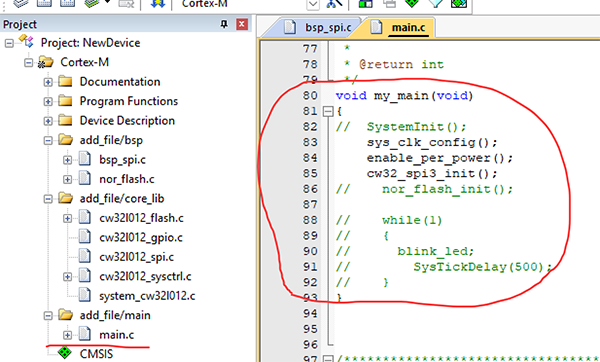Open the Pack Installer toolbar icon

(x=459, y=3)
